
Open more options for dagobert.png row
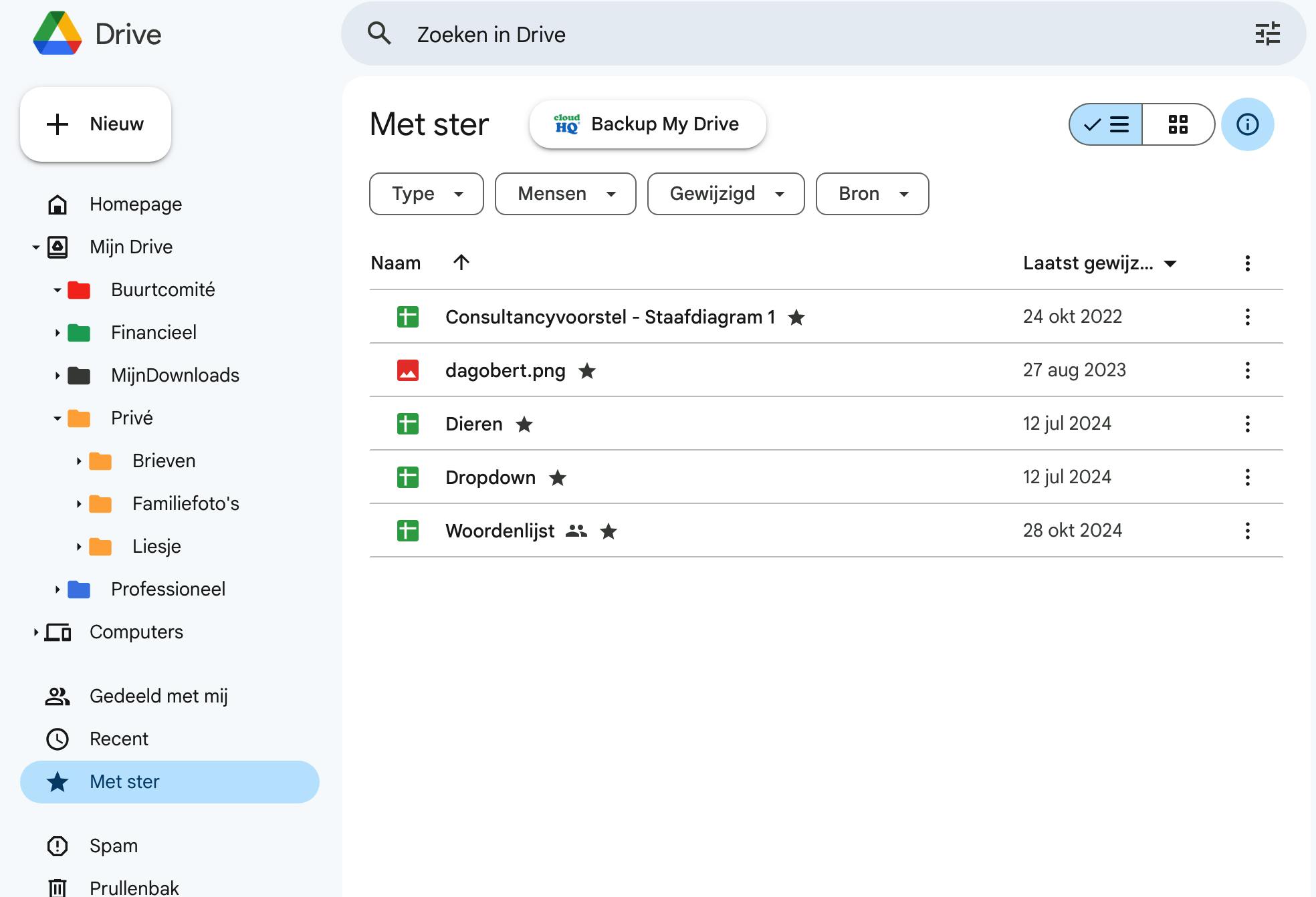click(x=1247, y=370)
